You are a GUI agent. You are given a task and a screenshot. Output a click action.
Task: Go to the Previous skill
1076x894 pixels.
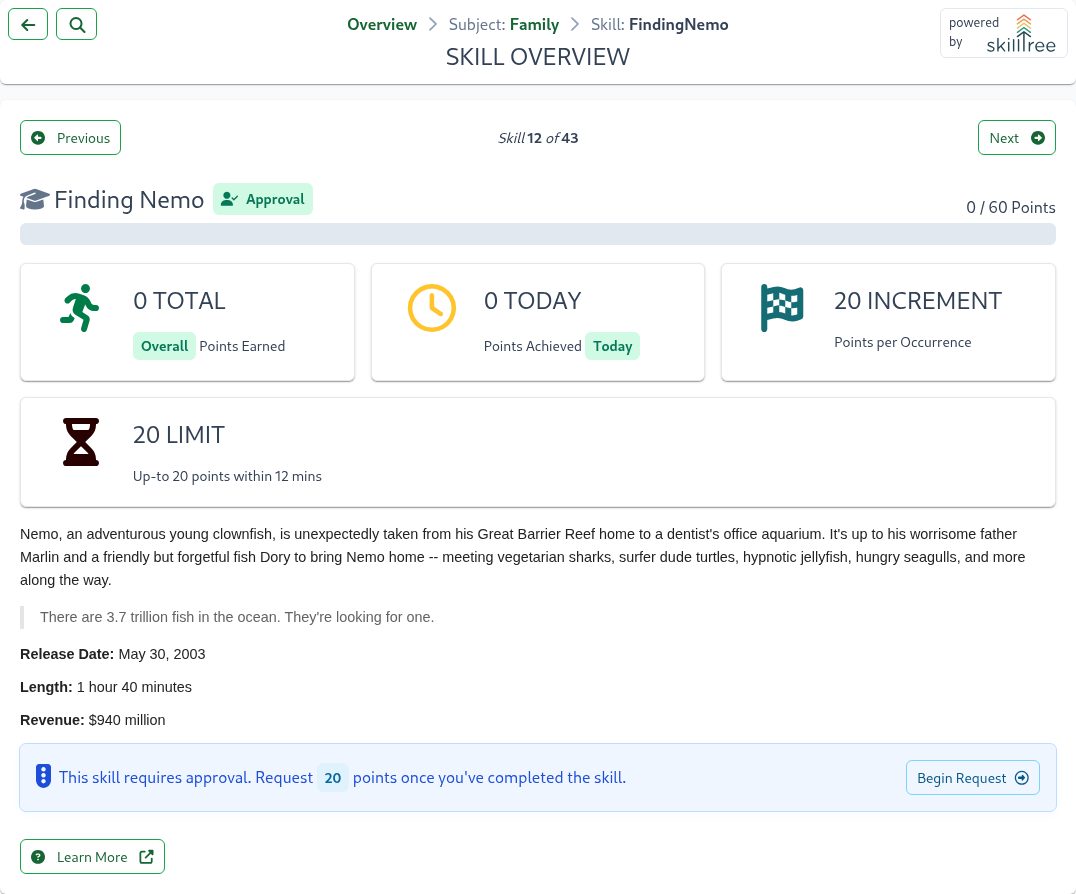pyautogui.click(x=71, y=138)
